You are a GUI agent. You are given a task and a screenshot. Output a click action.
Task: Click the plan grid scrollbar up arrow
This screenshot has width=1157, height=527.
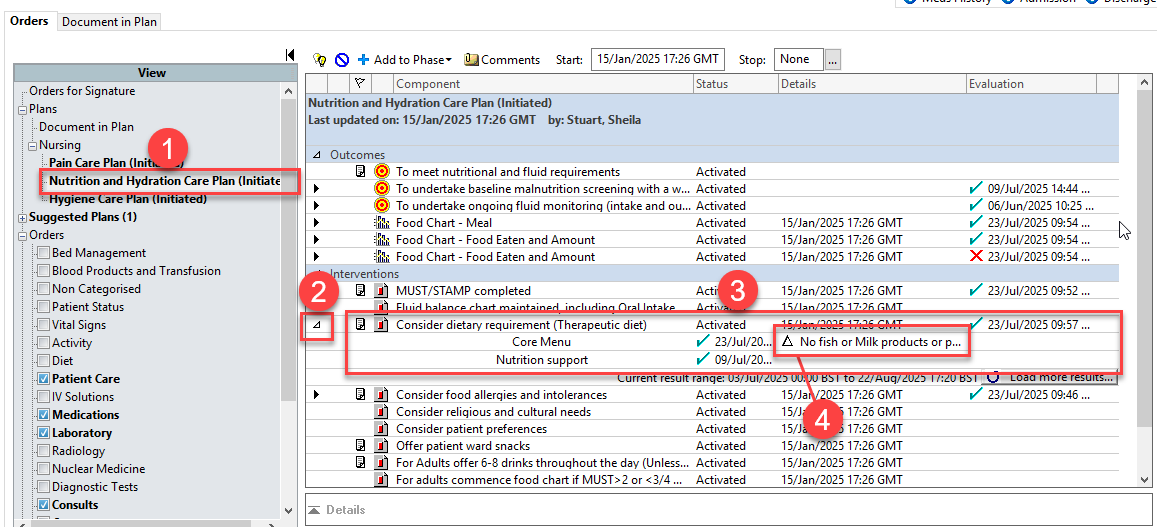(1144, 83)
